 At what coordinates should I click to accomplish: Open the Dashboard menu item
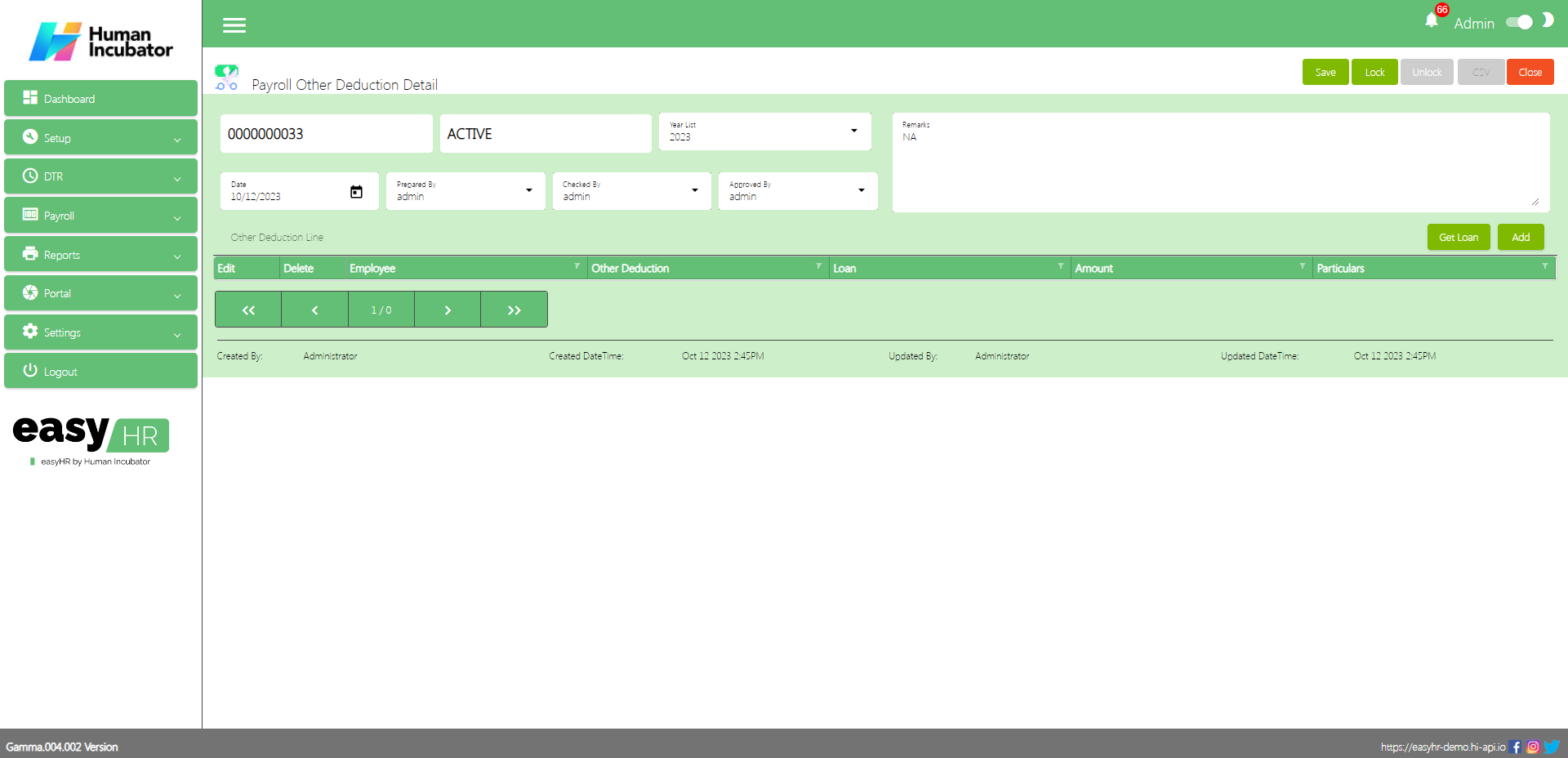(x=100, y=98)
